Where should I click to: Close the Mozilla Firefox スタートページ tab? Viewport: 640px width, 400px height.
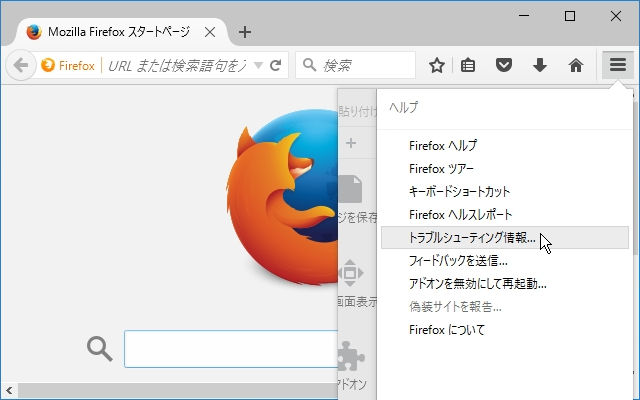coord(210,32)
